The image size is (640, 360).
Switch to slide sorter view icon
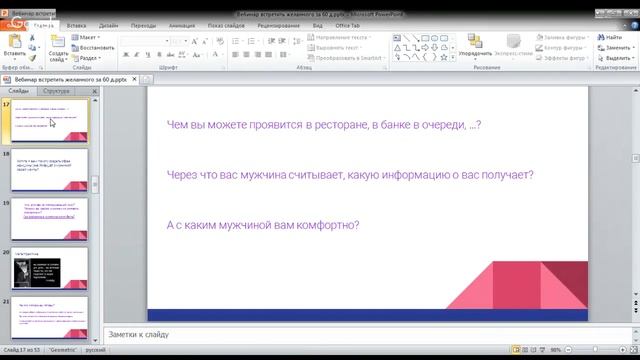[x=525, y=350]
